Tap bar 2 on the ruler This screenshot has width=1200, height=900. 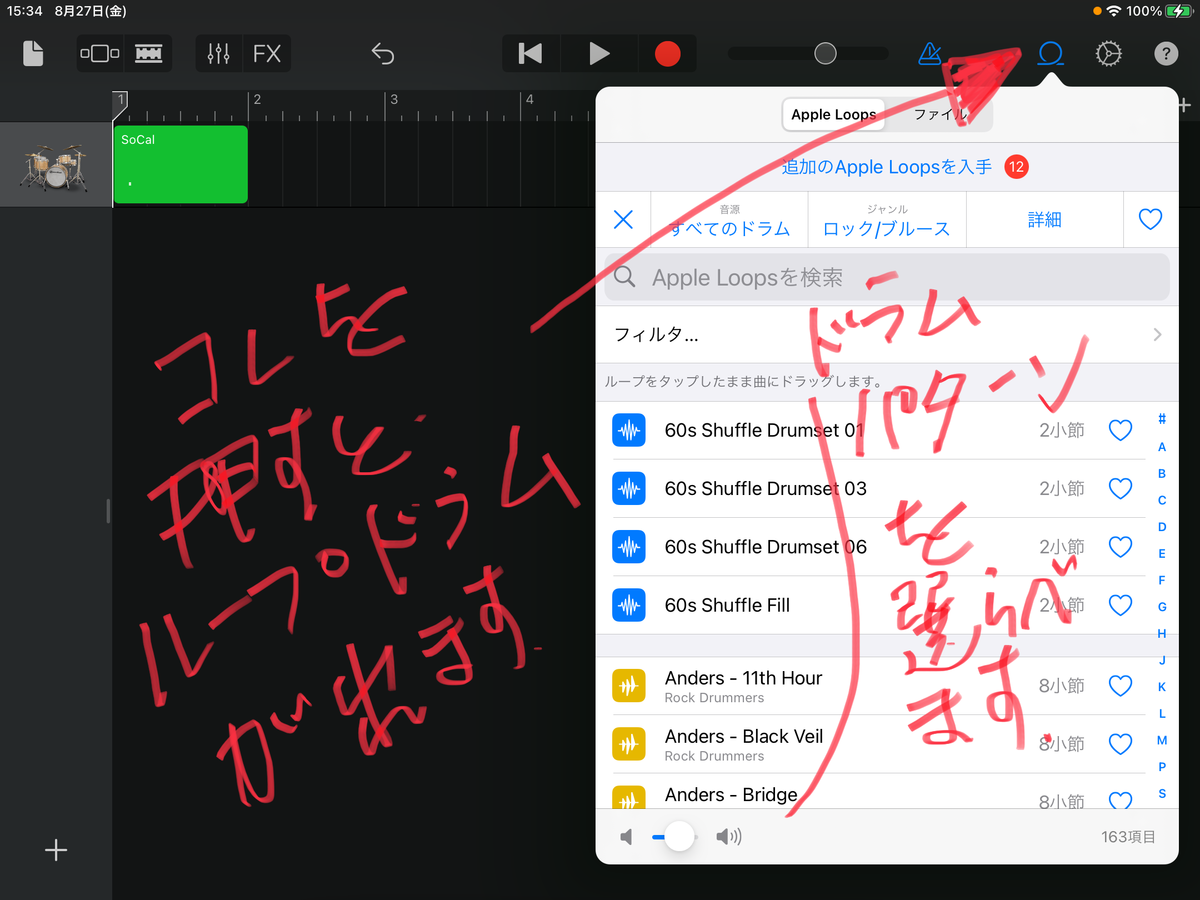[x=257, y=99]
